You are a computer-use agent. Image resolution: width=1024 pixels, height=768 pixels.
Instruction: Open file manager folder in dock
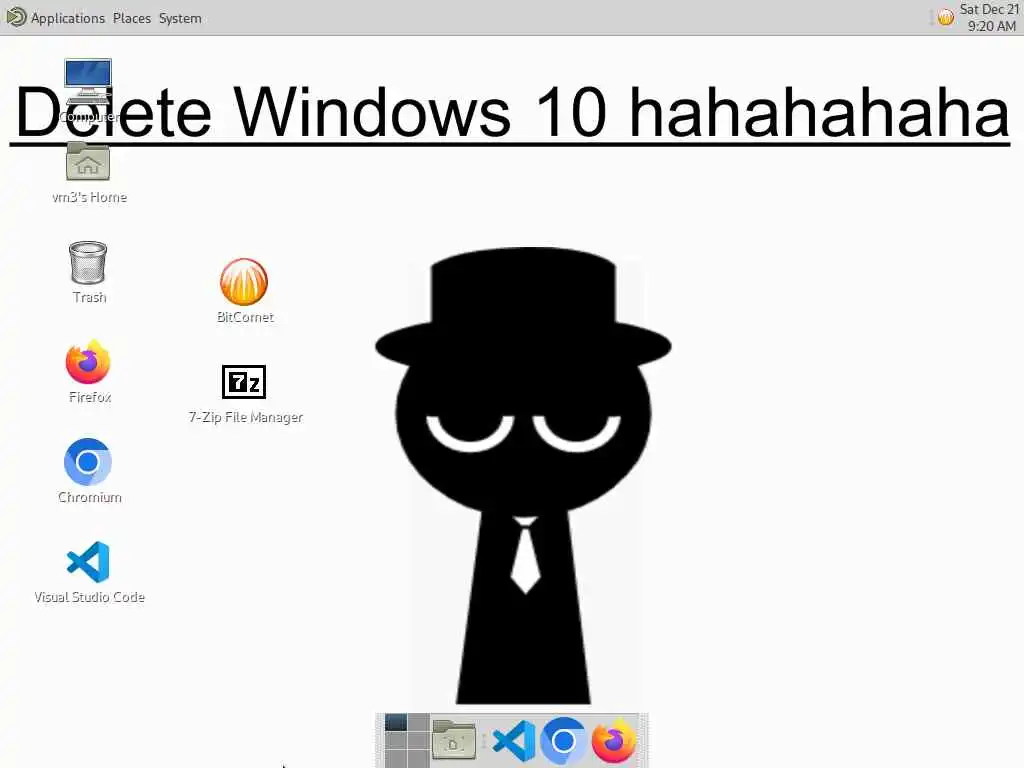click(x=453, y=740)
